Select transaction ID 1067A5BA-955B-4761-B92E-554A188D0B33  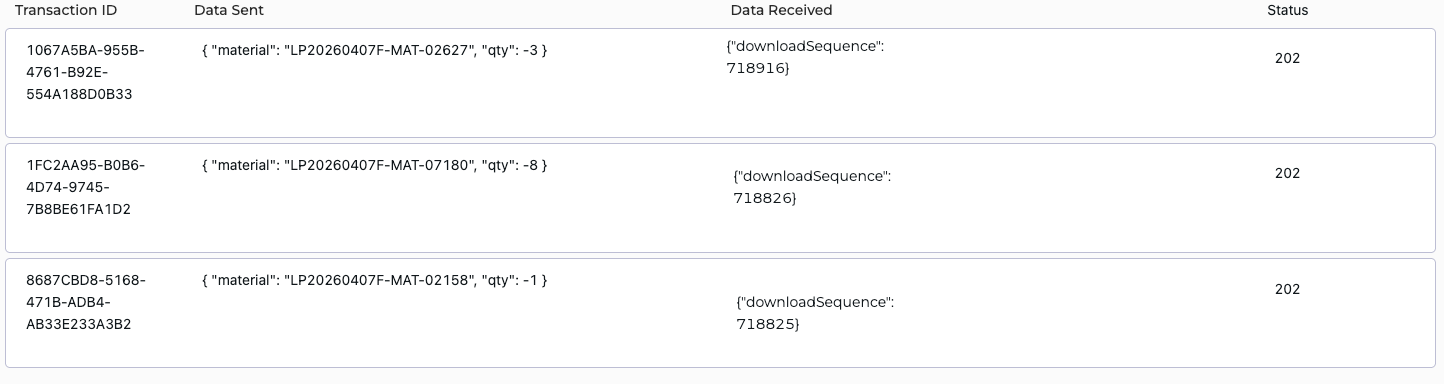[x=85, y=72]
